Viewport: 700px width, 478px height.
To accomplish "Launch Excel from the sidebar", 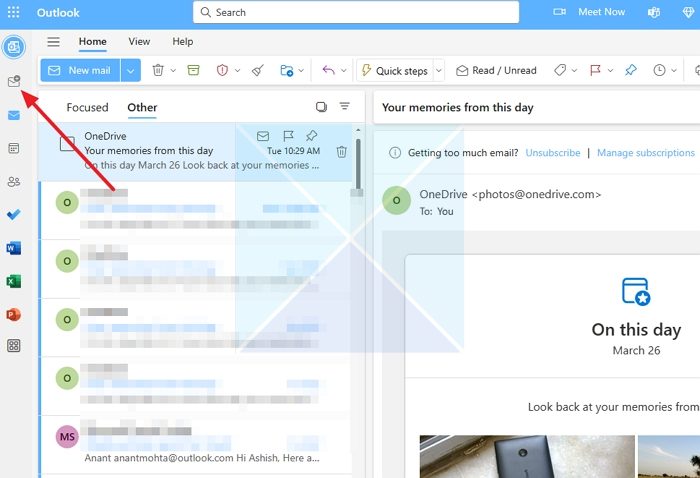I will 14,281.
